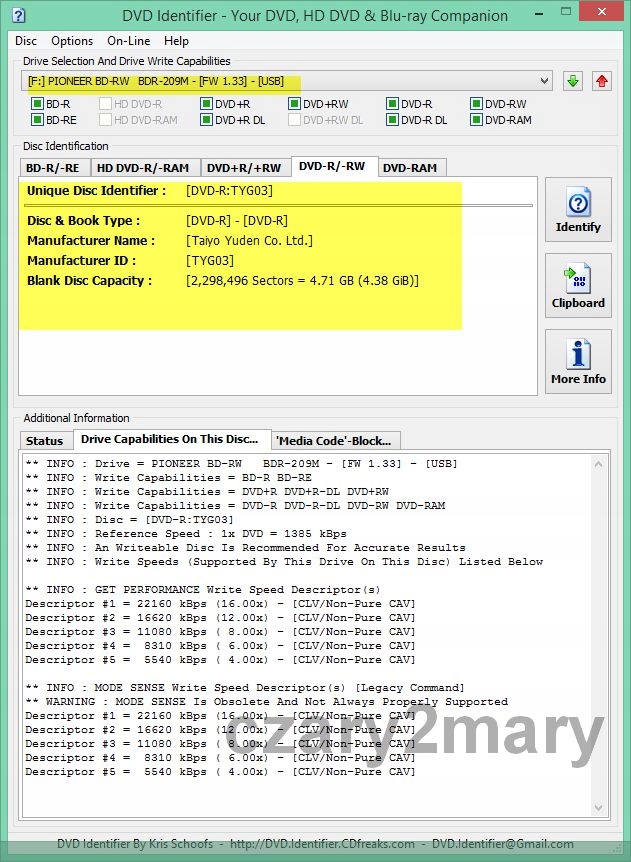Switch to the DVD+R/+RW tab
Viewport: 631px width, 862px height.
pos(245,168)
